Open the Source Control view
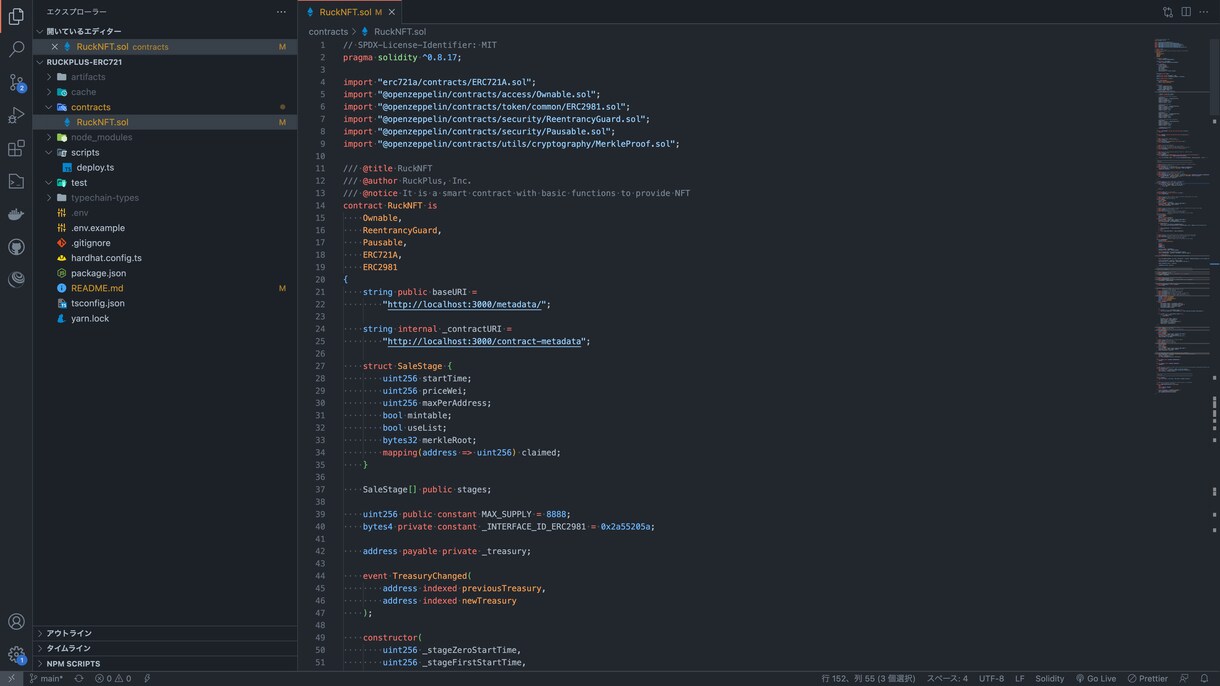Screen dimensions: 1220x686 pos(16,82)
